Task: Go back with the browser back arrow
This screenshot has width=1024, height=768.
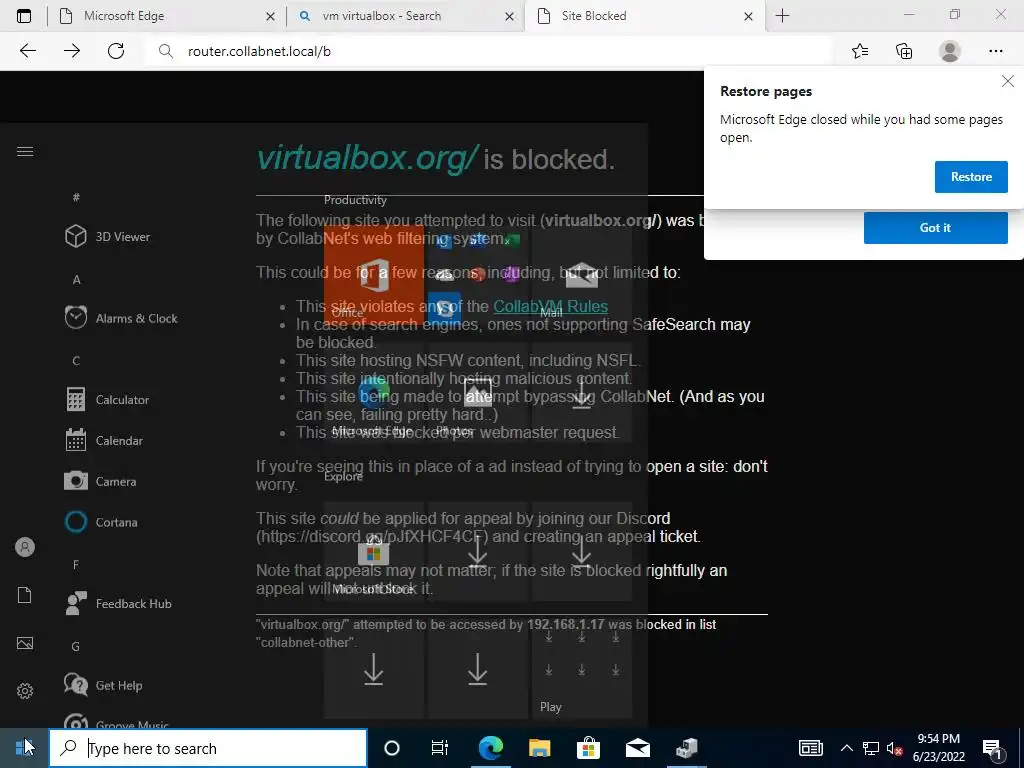Action: pyautogui.click(x=27, y=51)
